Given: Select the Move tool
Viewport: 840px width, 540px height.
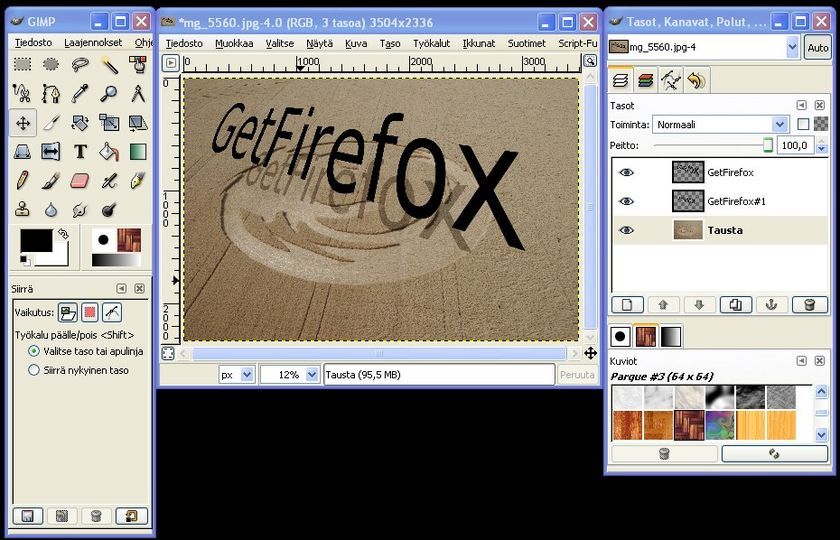Looking at the screenshot, I should coord(22,123).
